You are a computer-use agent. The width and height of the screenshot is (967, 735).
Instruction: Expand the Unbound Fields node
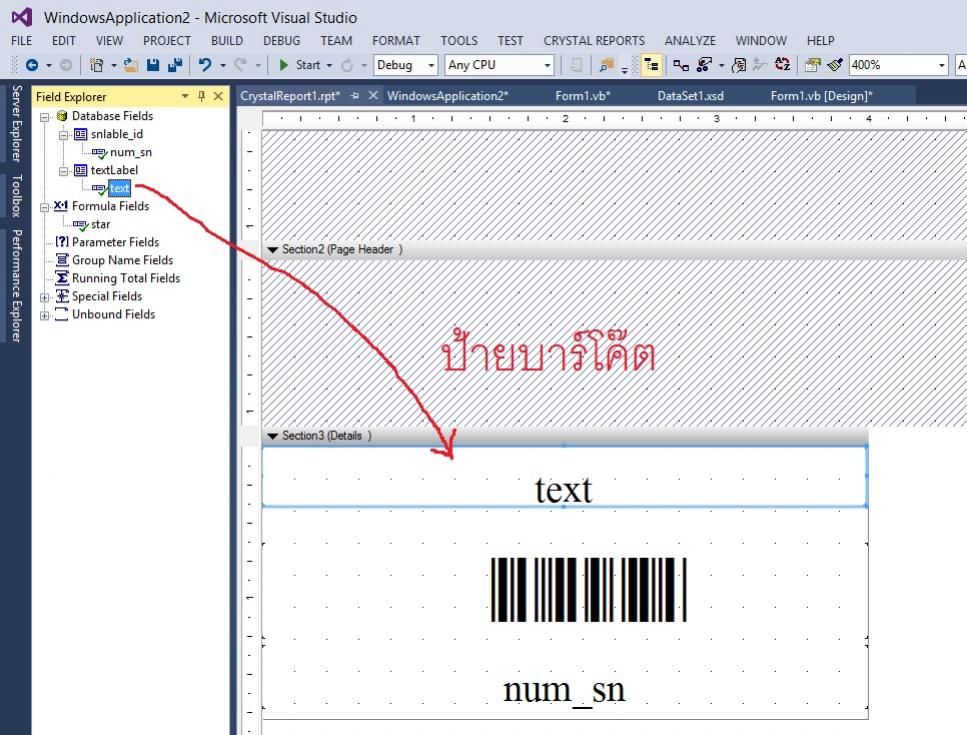click(x=44, y=316)
